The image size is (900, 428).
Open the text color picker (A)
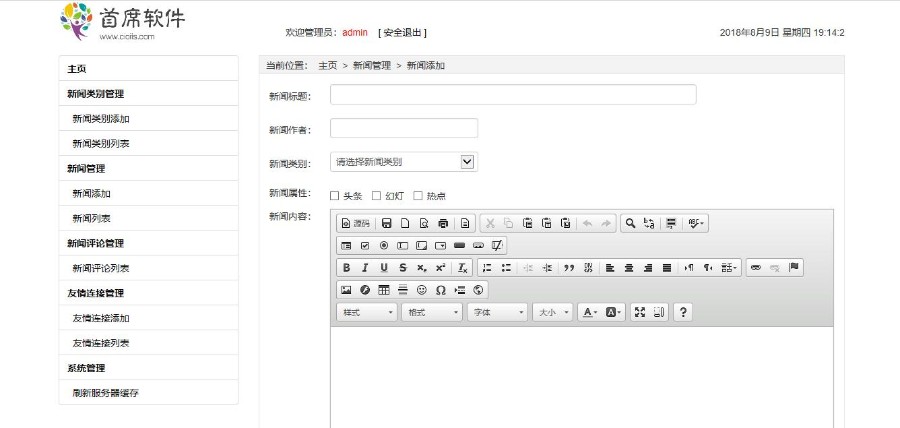(x=590, y=312)
